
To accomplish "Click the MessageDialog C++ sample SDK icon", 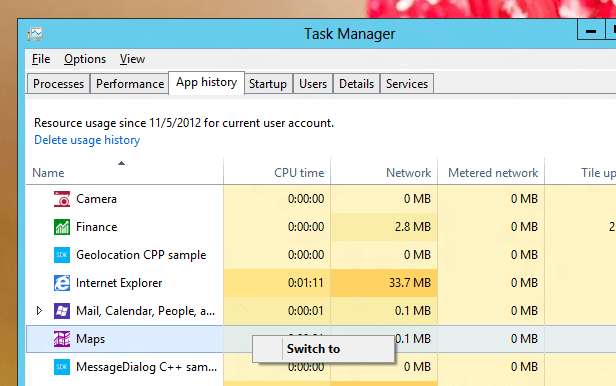I will tap(62, 367).
